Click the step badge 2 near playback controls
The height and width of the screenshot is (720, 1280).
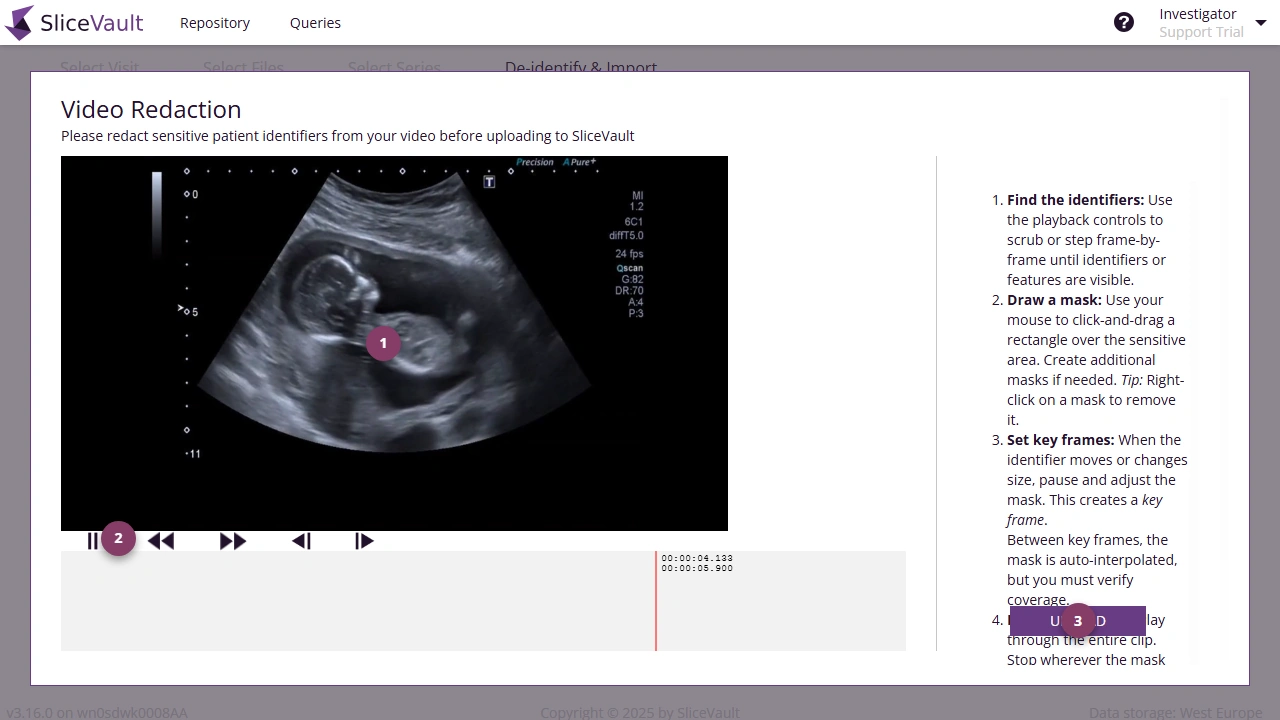coord(118,538)
